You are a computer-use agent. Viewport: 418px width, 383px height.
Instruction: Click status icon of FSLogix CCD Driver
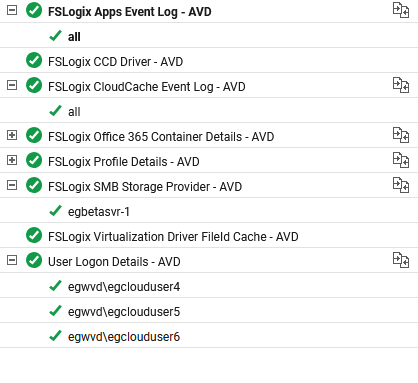[34, 60]
